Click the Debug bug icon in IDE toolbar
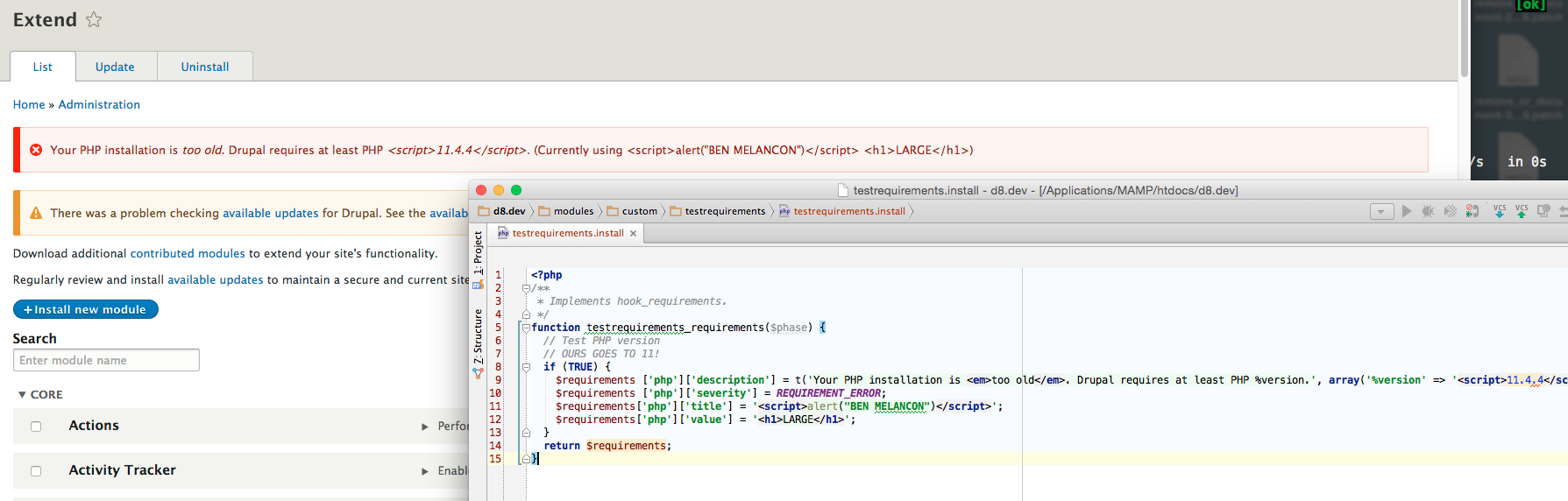 click(1429, 211)
